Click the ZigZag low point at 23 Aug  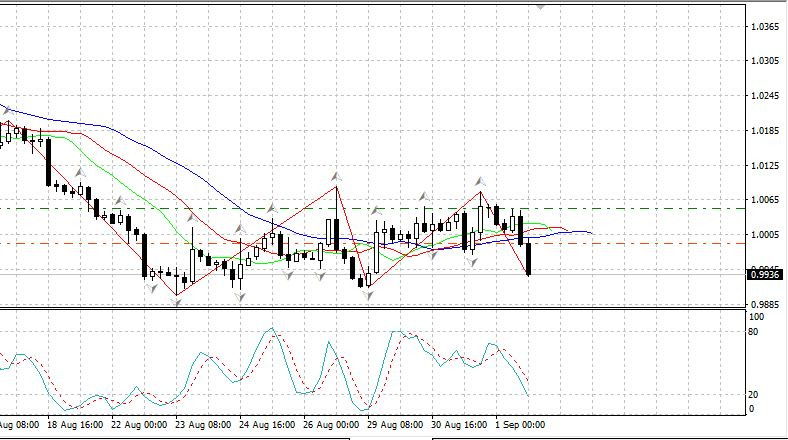tap(177, 294)
